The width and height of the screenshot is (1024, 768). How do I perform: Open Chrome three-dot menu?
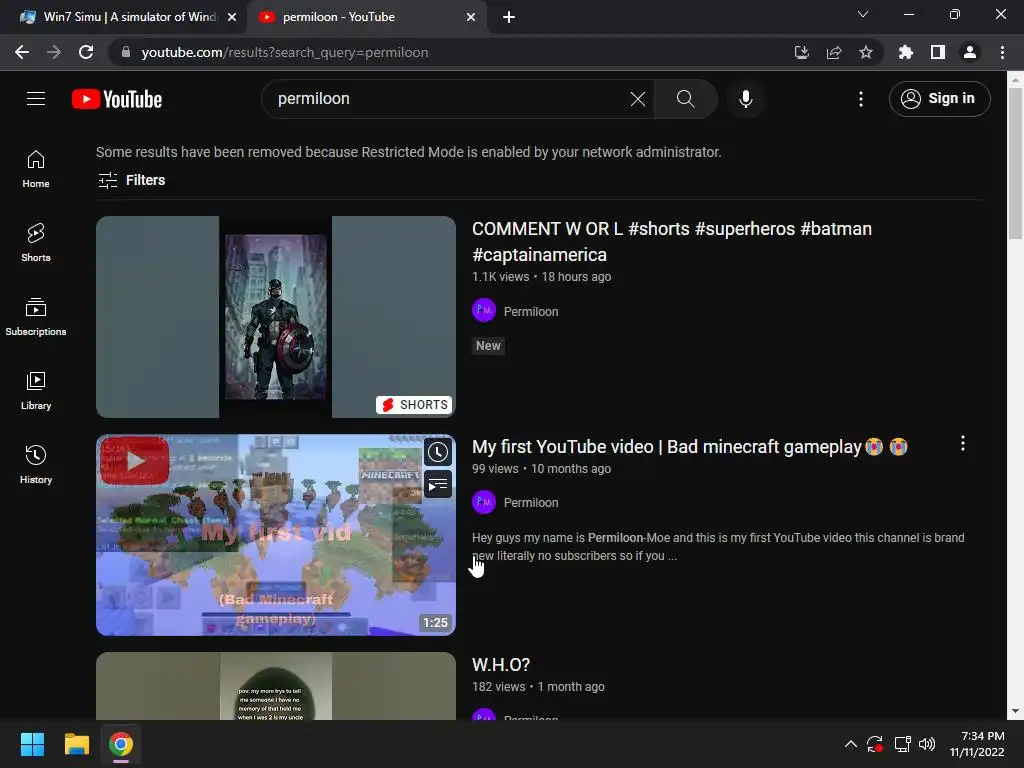[1002, 52]
